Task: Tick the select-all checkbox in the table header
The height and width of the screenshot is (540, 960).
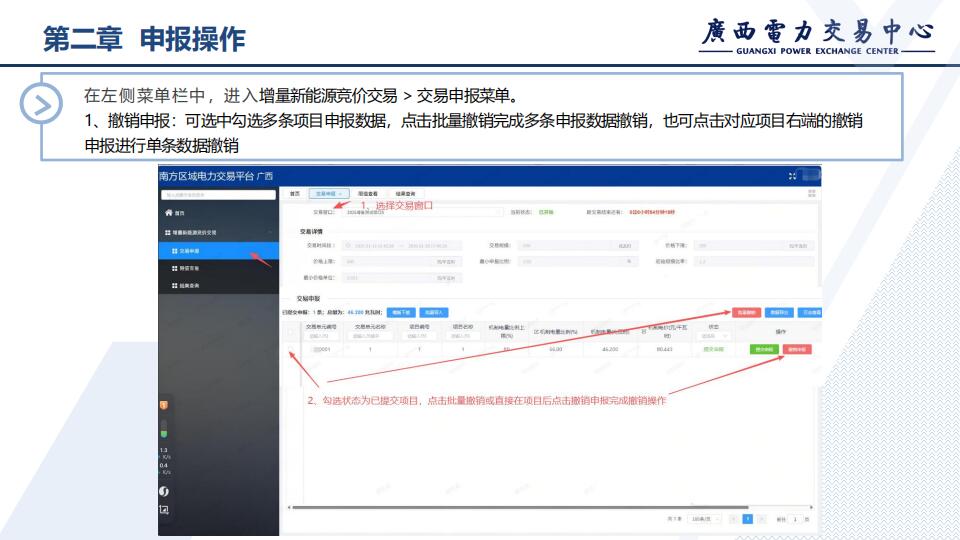Action: tap(293, 330)
